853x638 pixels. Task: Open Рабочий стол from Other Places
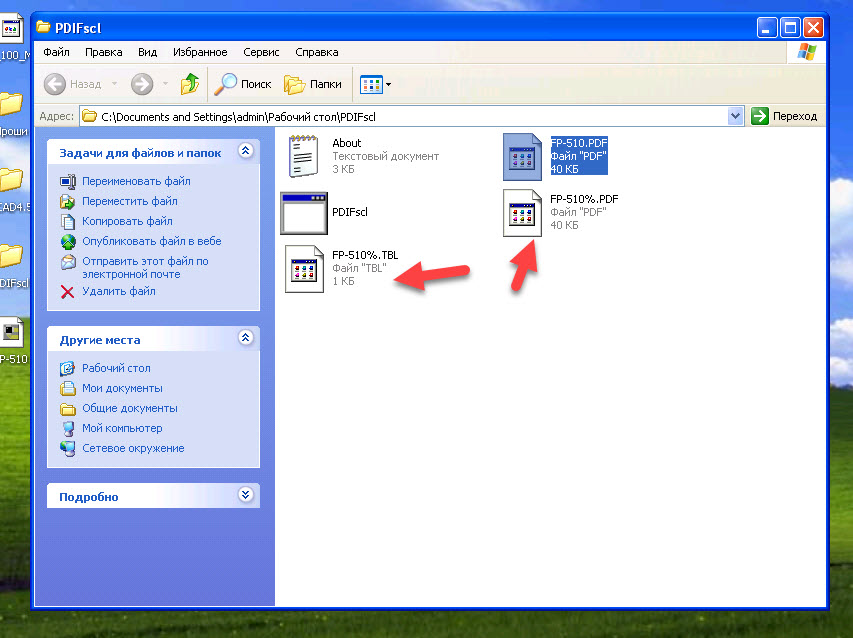116,368
